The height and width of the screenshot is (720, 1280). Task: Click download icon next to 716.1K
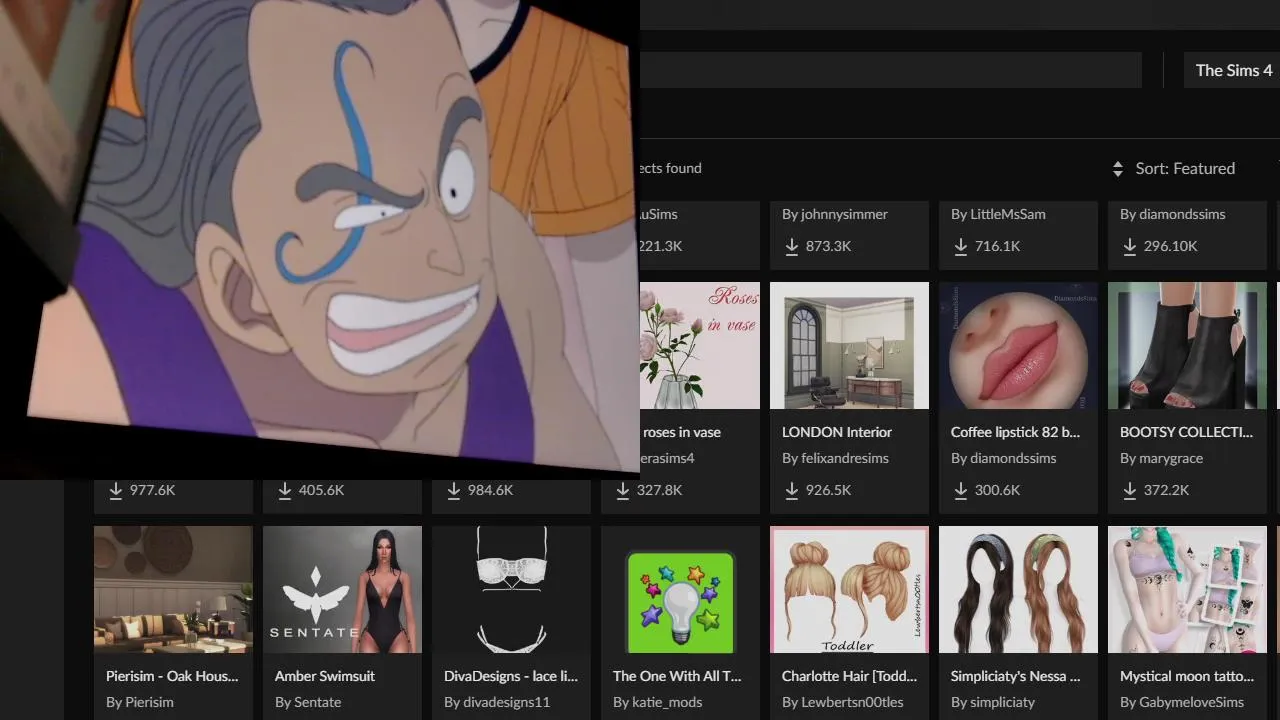tap(961, 246)
